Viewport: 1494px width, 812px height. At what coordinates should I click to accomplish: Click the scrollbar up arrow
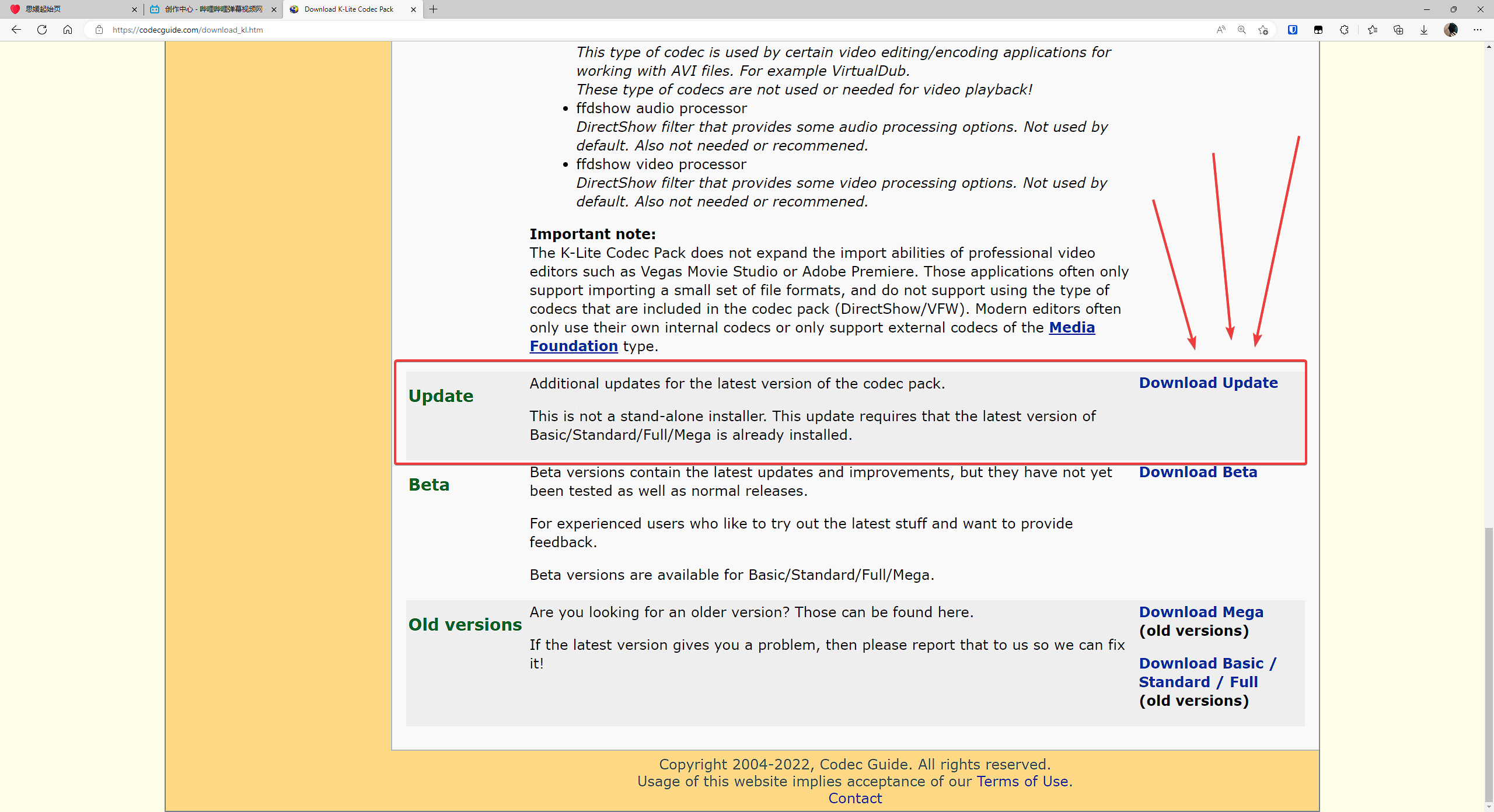(1489, 46)
